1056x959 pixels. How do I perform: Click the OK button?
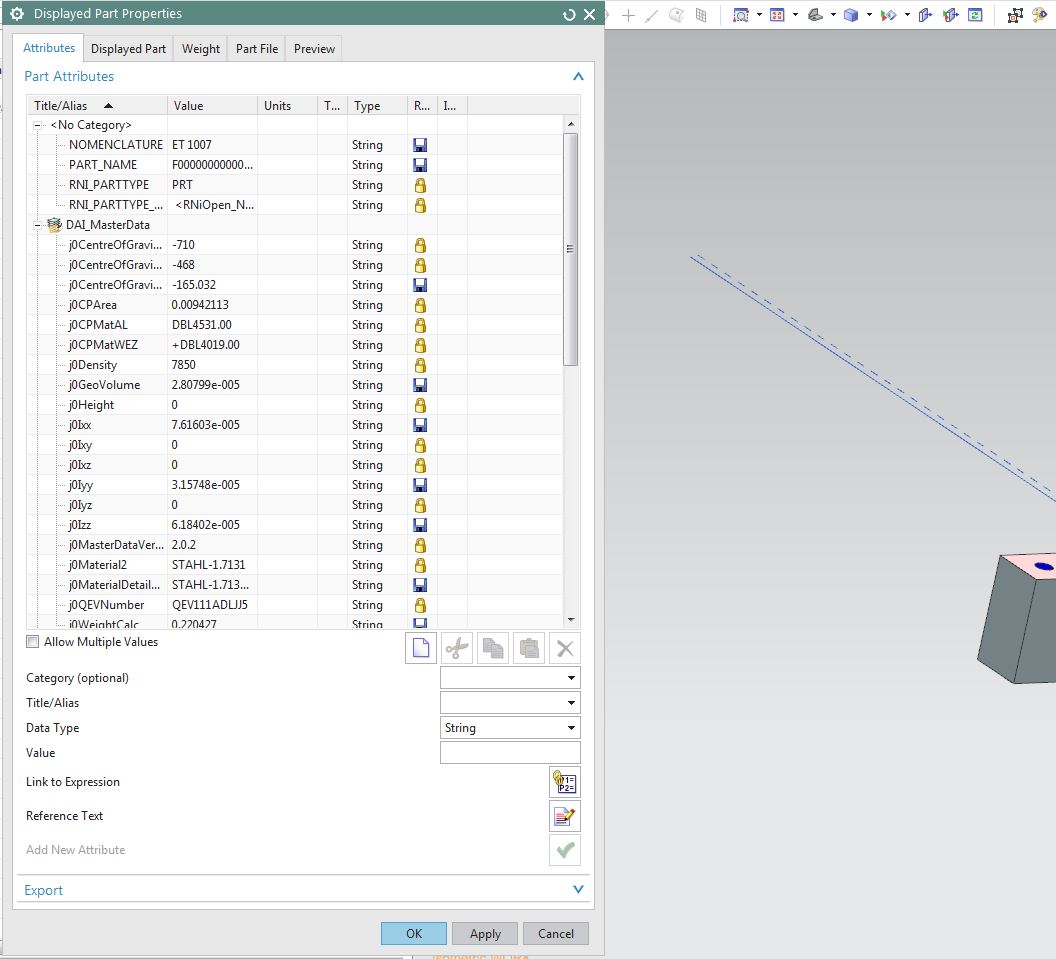[x=414, y=933]
